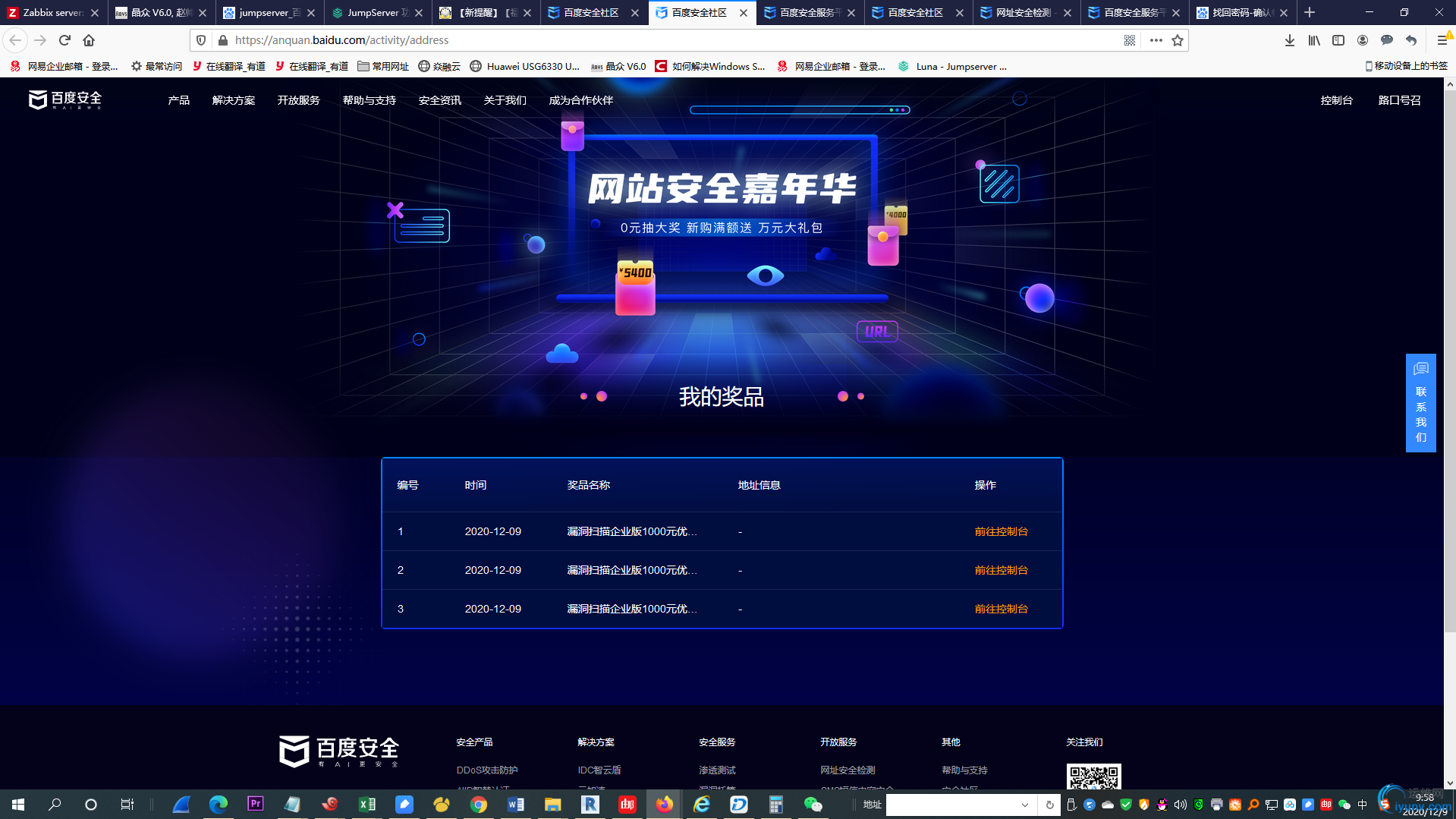
Task: Open a new browser tab
Action: pos(1310,12)
